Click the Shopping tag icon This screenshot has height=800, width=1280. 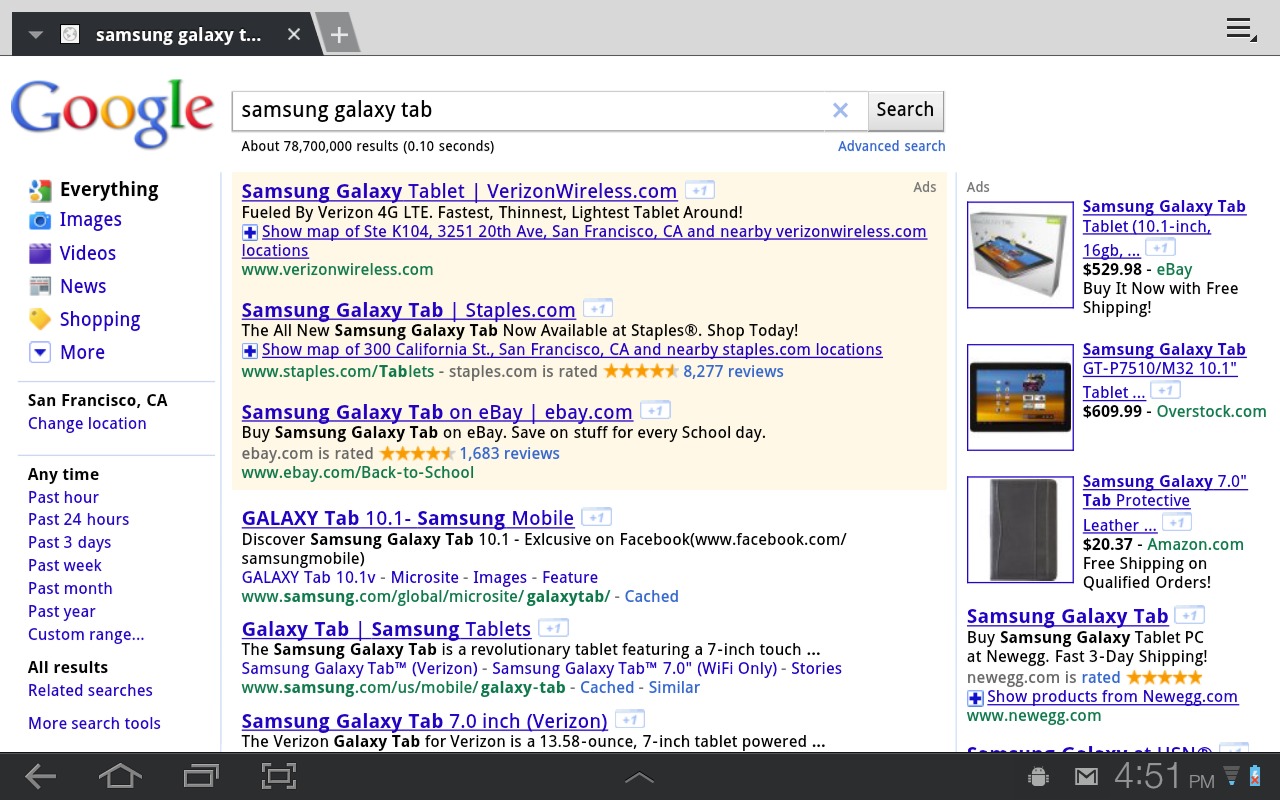coord(40,319)
